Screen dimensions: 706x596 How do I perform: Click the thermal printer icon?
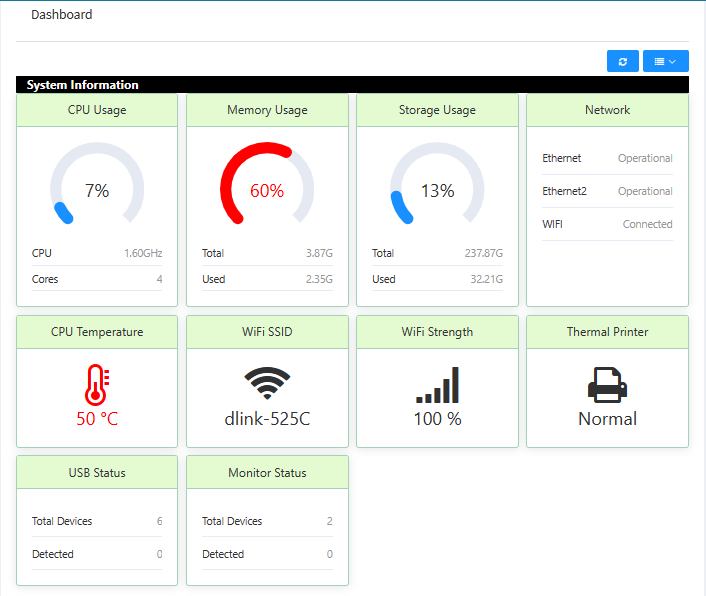607,385
